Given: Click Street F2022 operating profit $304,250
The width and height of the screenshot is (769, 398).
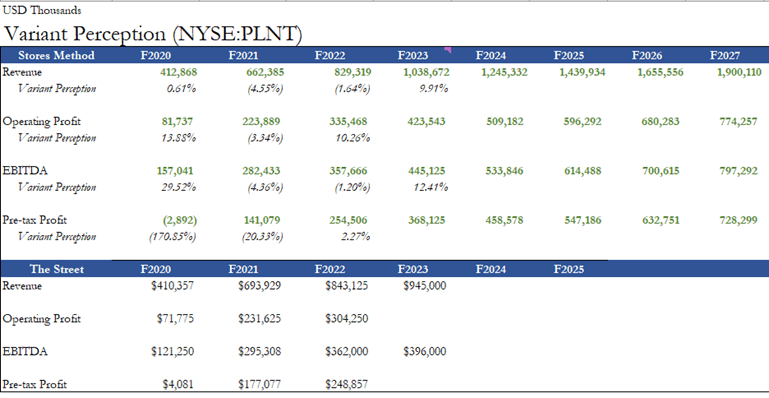Looking at the screenshot, I should [x=346, y=319].
